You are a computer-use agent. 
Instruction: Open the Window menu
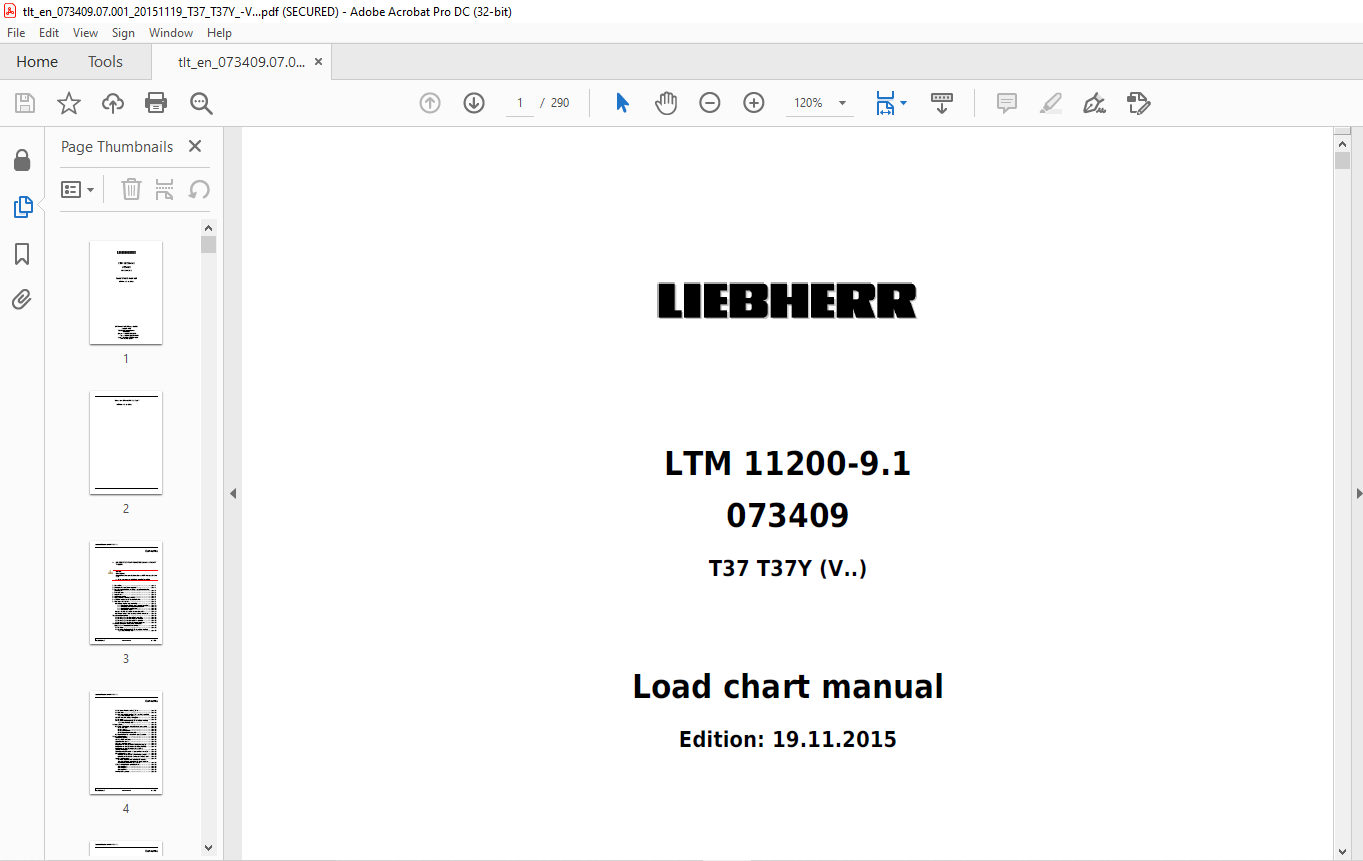coord(171,33)
